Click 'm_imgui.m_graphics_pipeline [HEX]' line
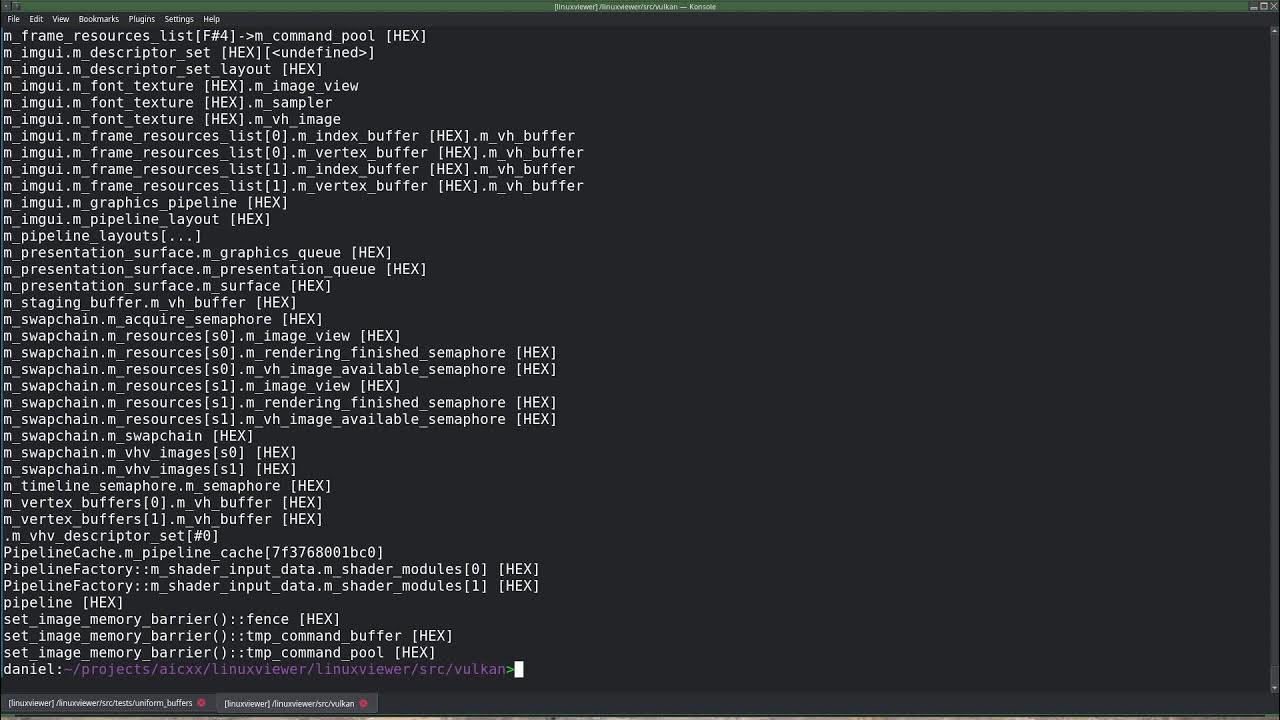1280x720 pixels. [145, 202]
